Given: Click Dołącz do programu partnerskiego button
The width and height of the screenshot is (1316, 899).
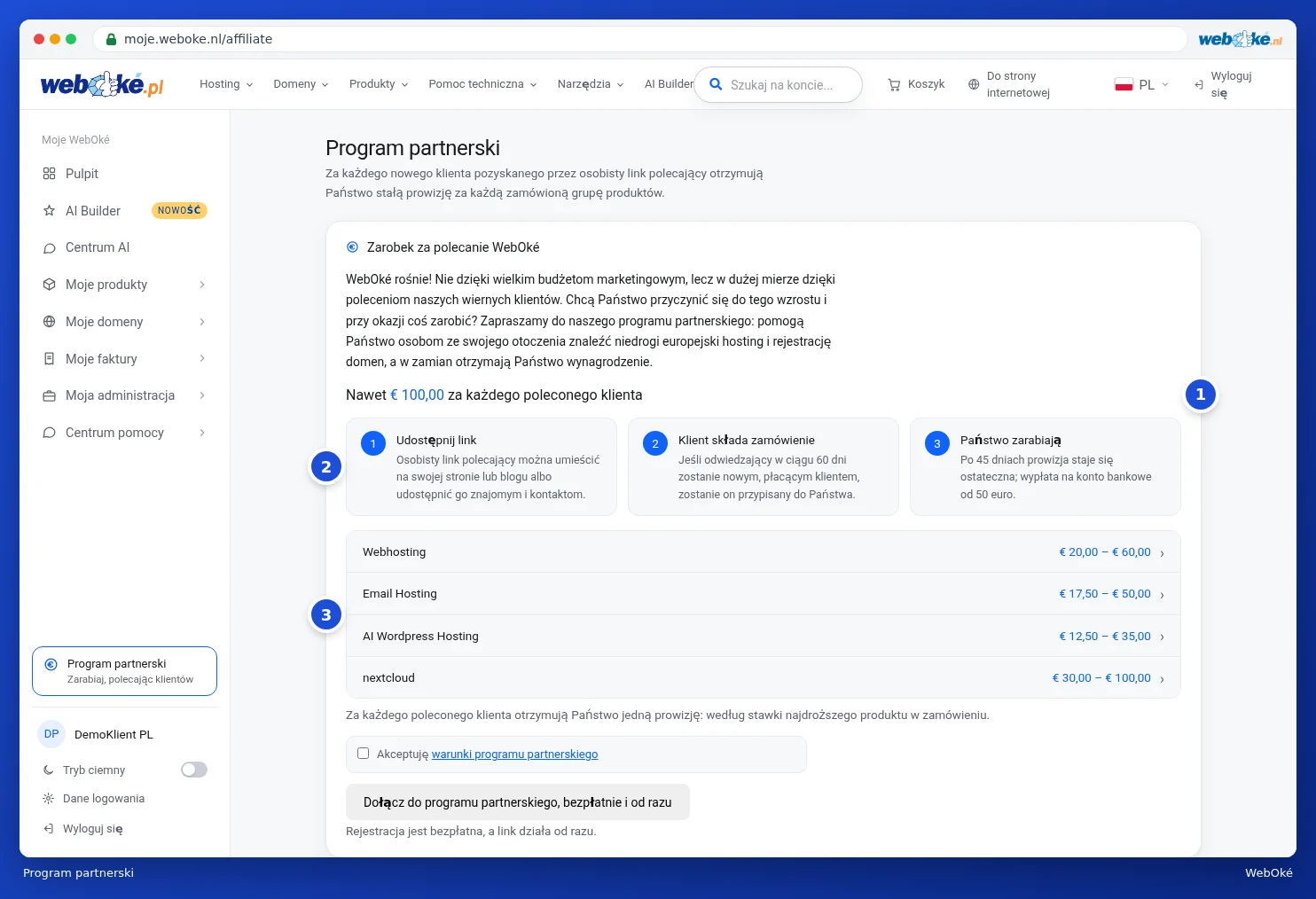Looking at the screenshot, I should point(518,802).
